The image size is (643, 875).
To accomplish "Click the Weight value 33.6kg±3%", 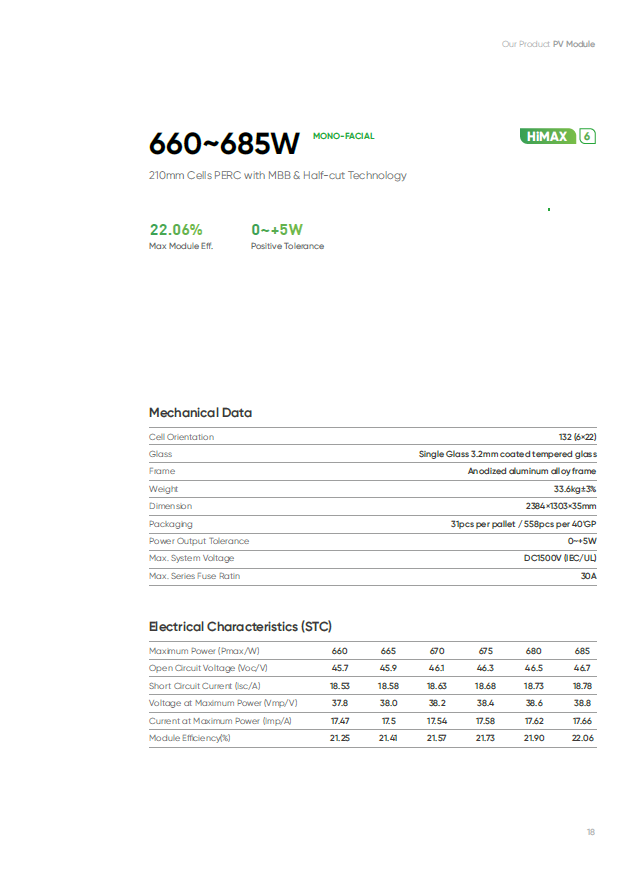I will 574,489.
